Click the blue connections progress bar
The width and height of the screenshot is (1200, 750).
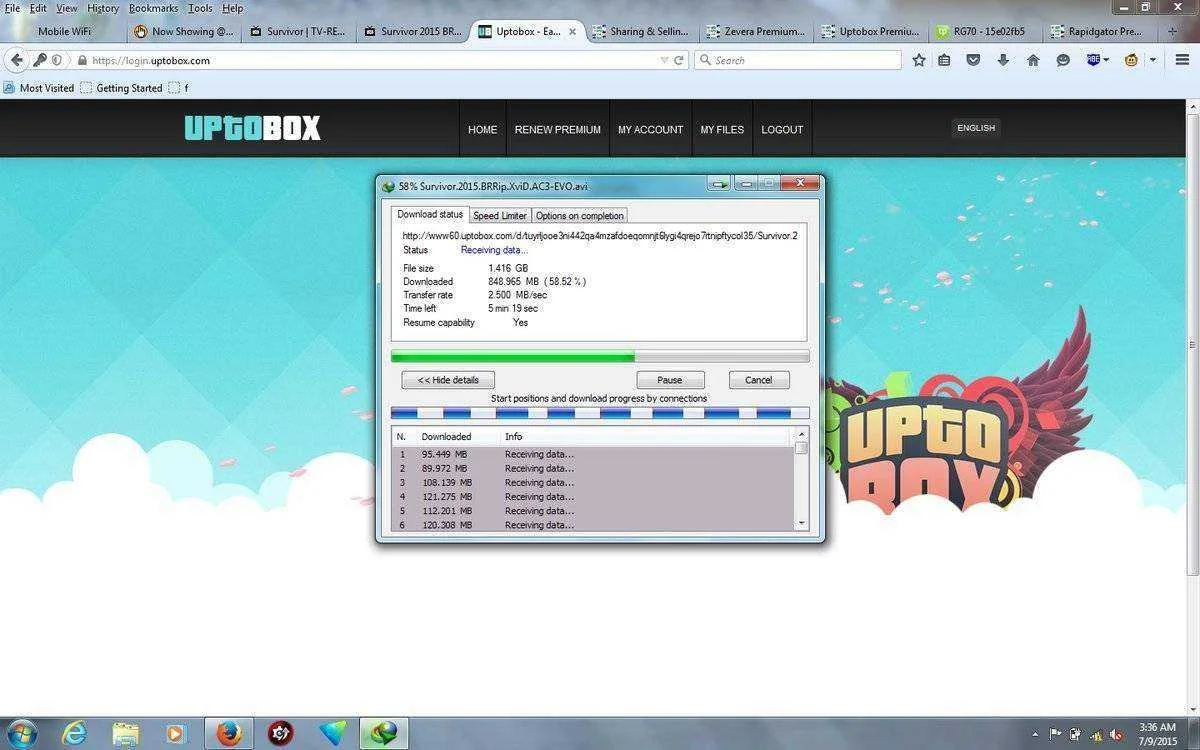coord(600,412)
